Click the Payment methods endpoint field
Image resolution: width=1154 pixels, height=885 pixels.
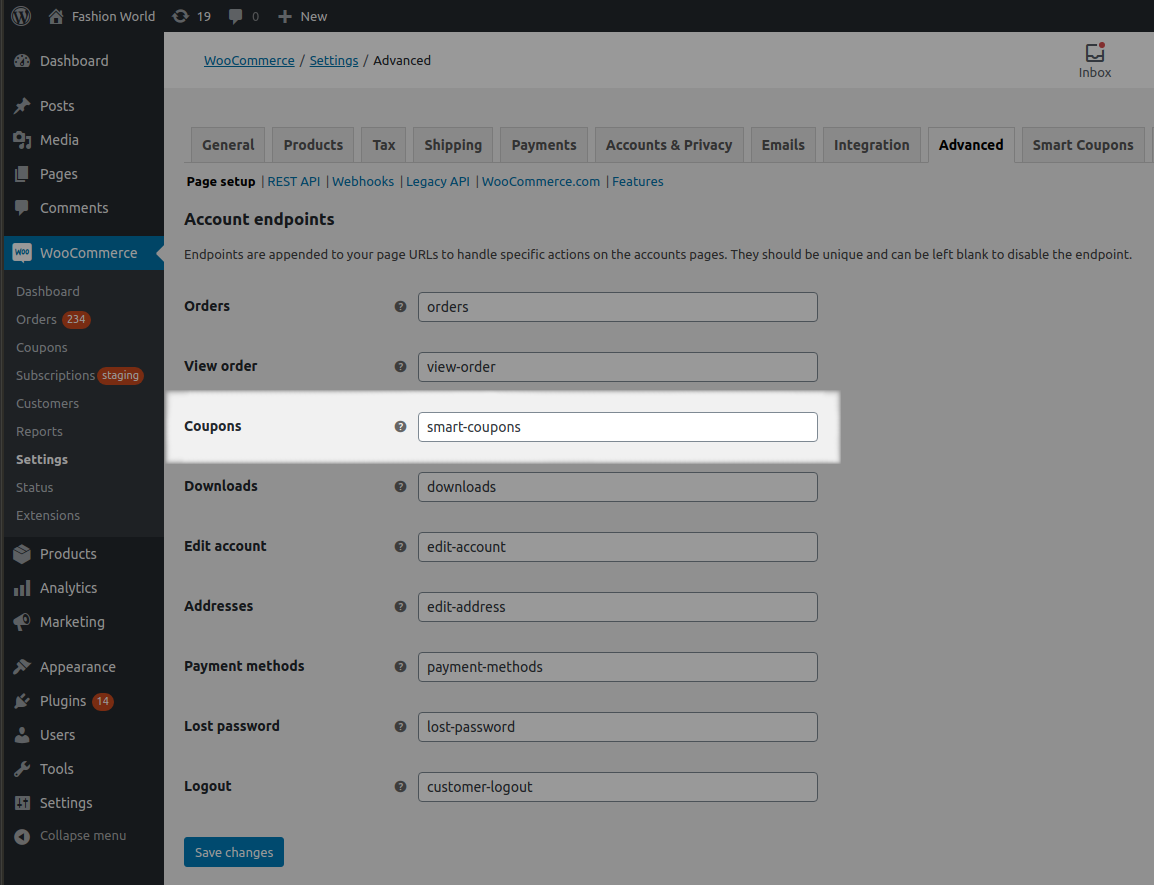click(x=617, y=667)
